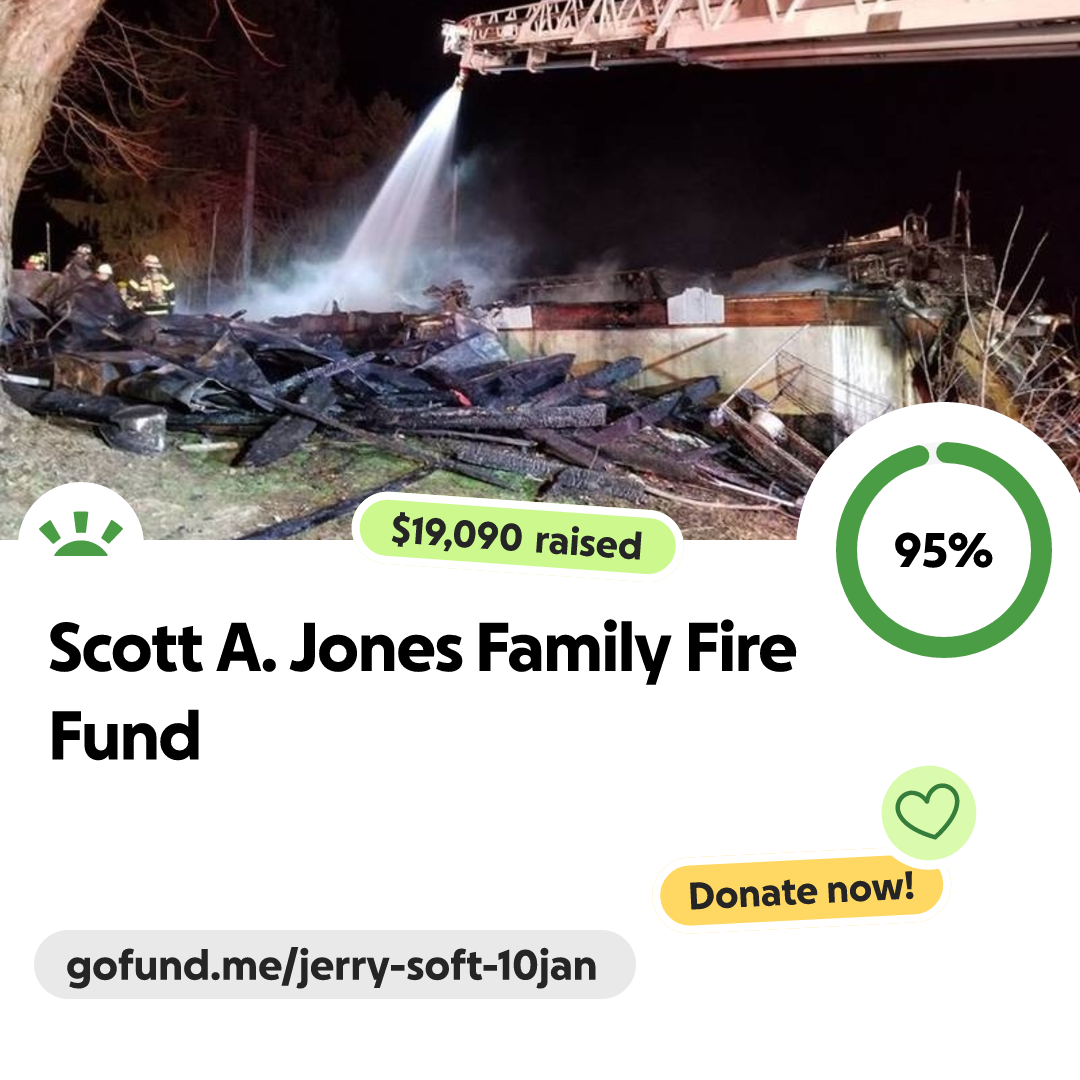The height and width of the screenshot is (1080, 1080).
Task: Click the green heart icon
Action: [x=927, y=811]
